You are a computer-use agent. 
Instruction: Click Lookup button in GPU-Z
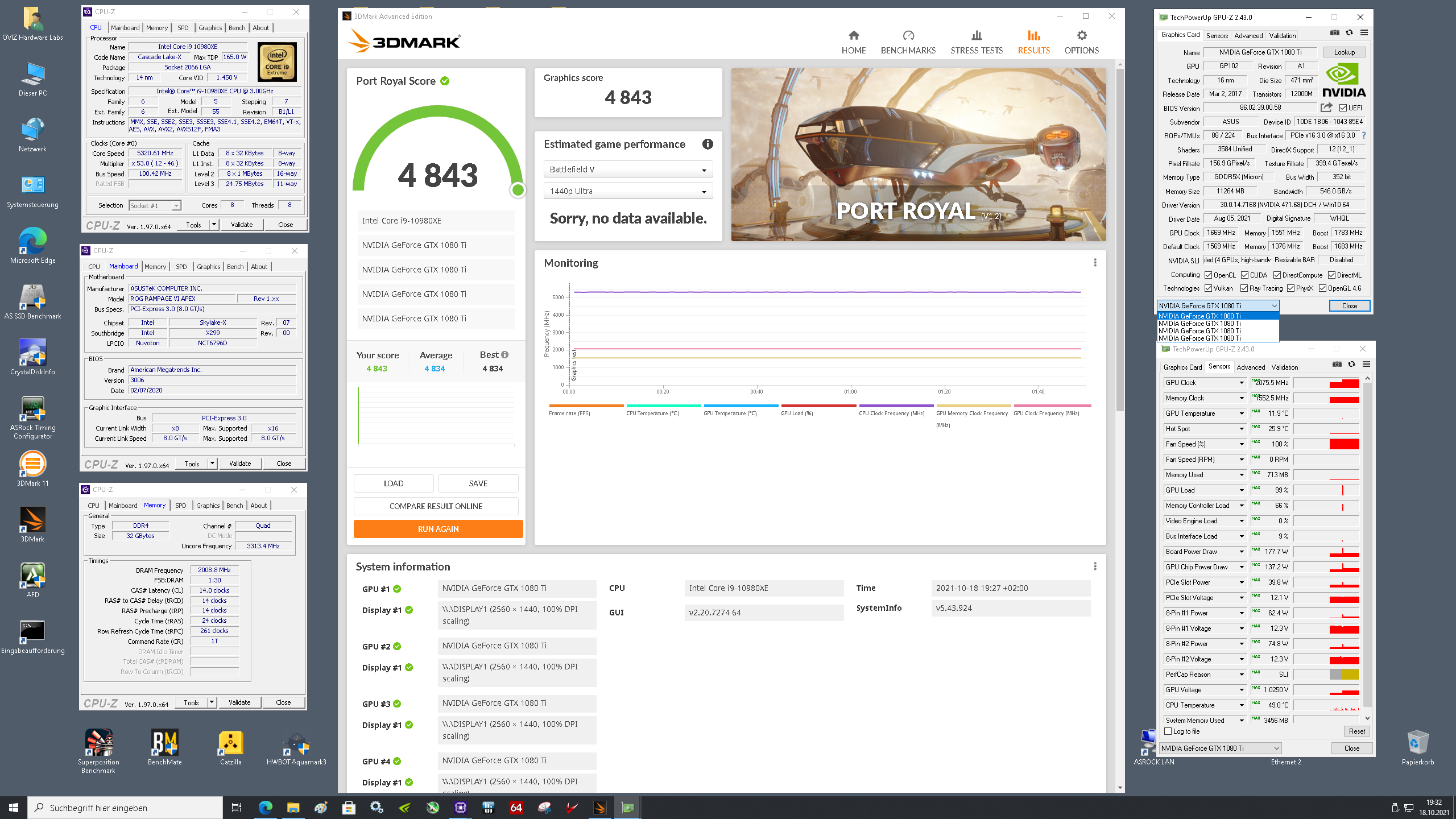(1345, 52)
